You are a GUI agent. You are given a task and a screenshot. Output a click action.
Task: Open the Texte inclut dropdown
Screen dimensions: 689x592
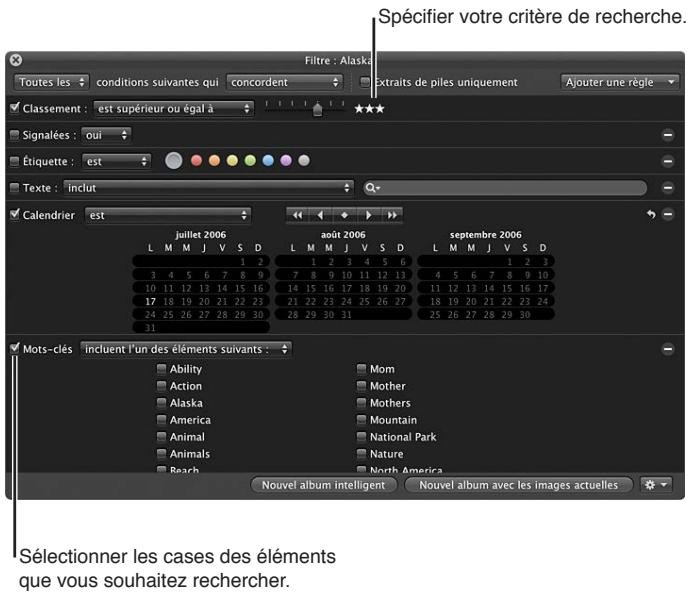click(x=209, y=188)
